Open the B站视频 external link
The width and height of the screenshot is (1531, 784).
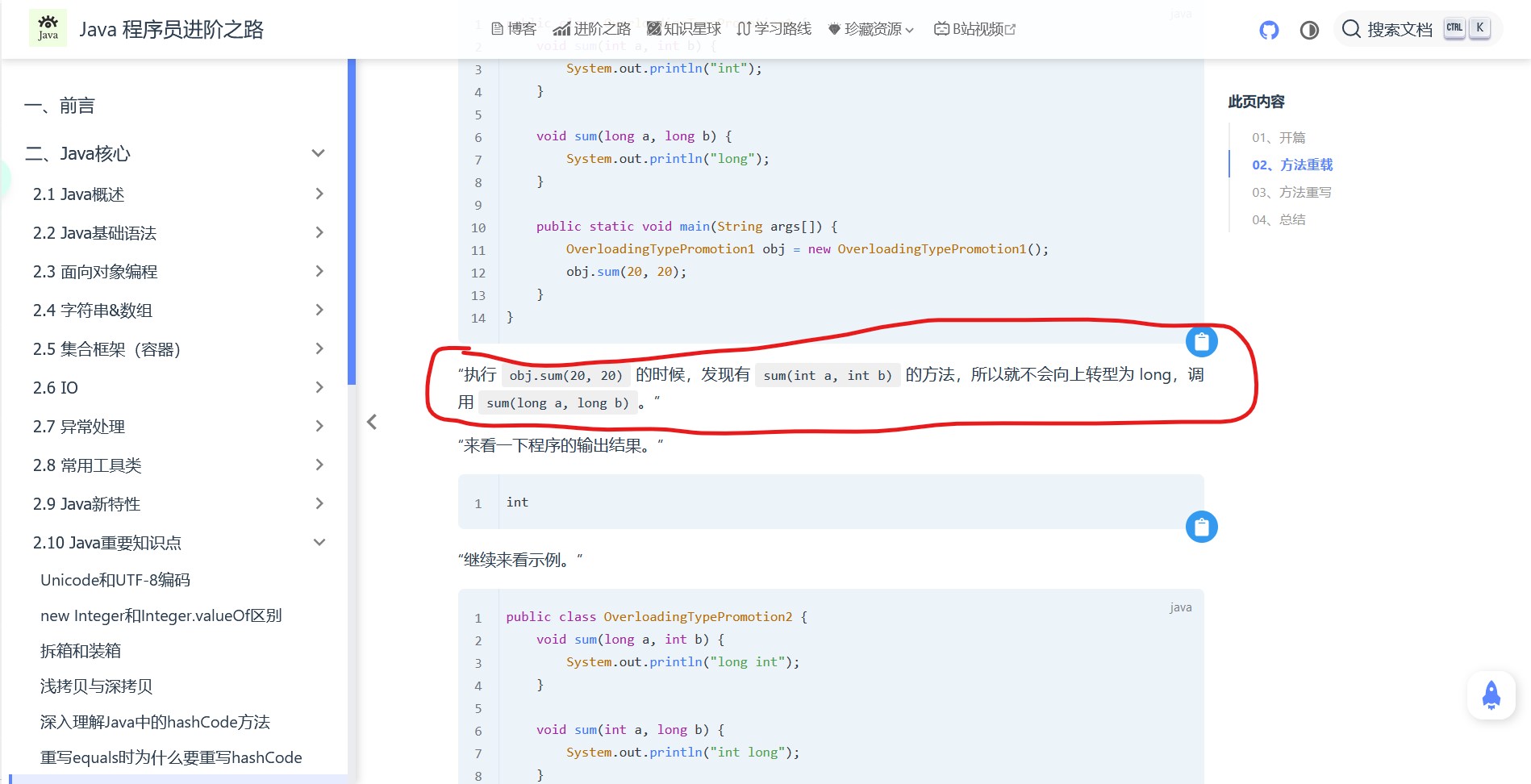(975, 29)
